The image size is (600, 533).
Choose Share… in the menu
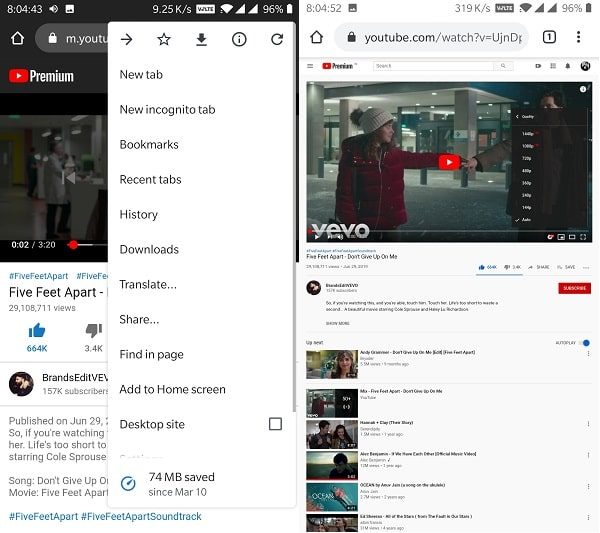(202, 319)
